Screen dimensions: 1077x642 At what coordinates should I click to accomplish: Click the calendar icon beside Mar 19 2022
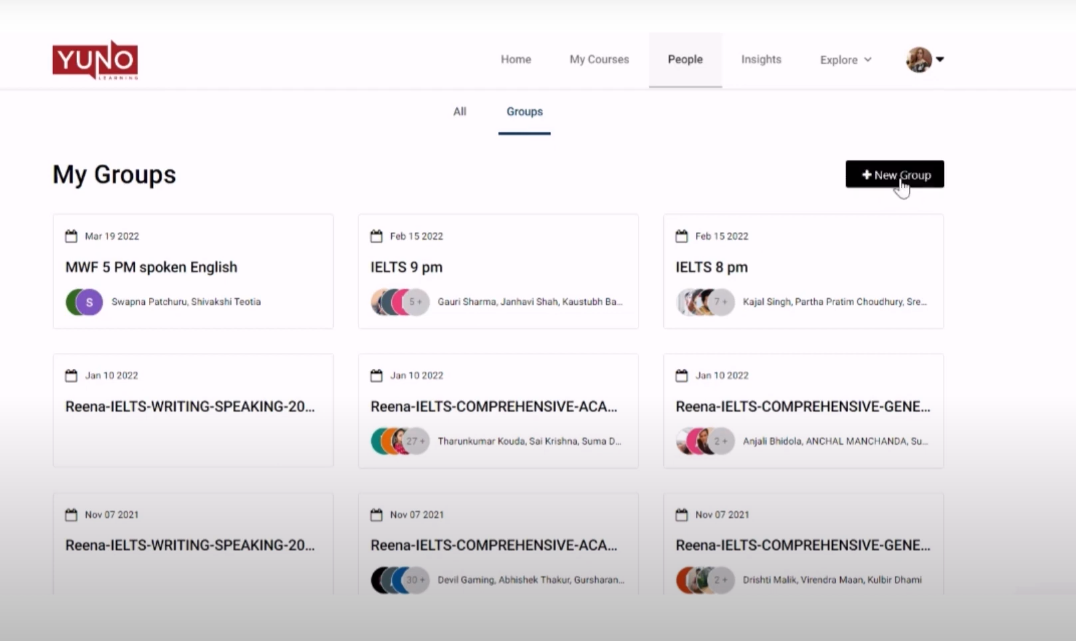(71, 237)
